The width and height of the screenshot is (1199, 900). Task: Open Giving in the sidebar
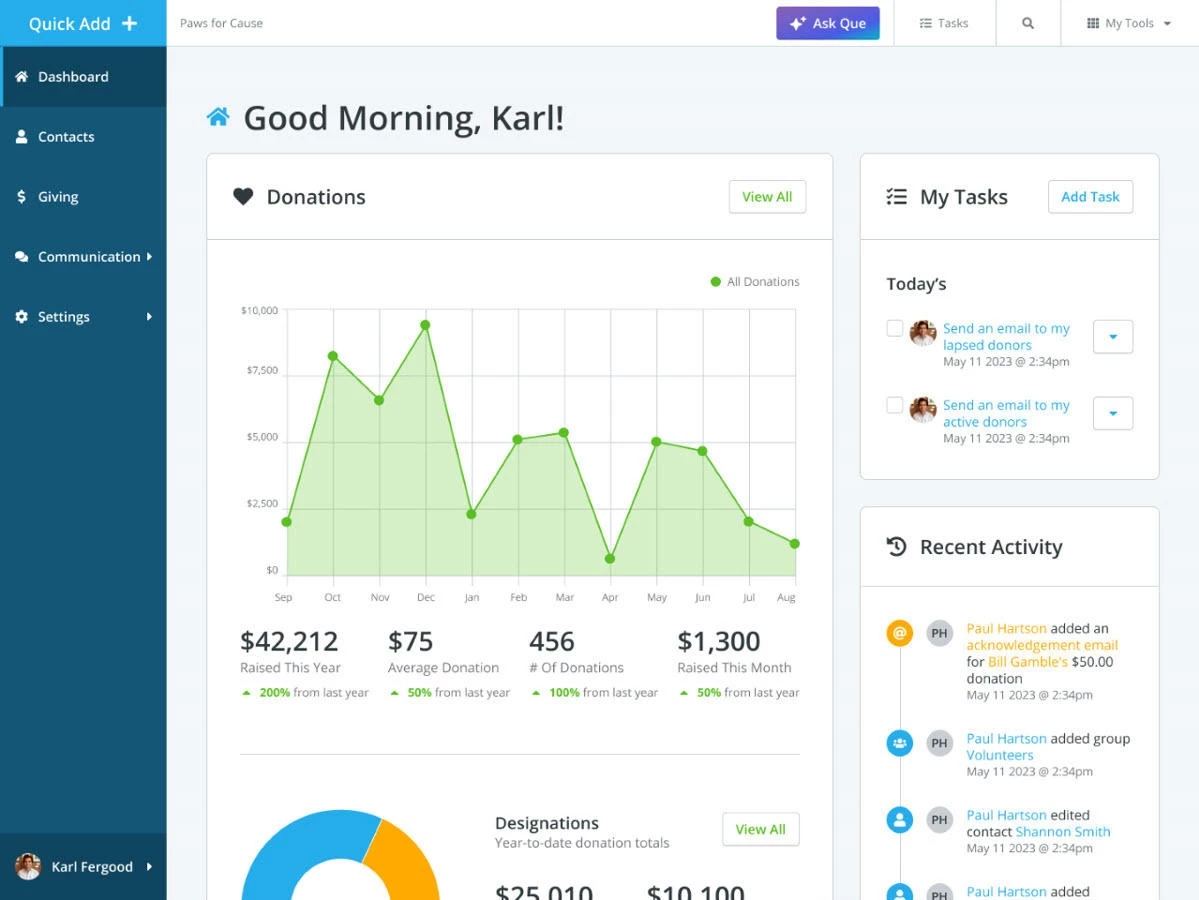coord(83,197)
